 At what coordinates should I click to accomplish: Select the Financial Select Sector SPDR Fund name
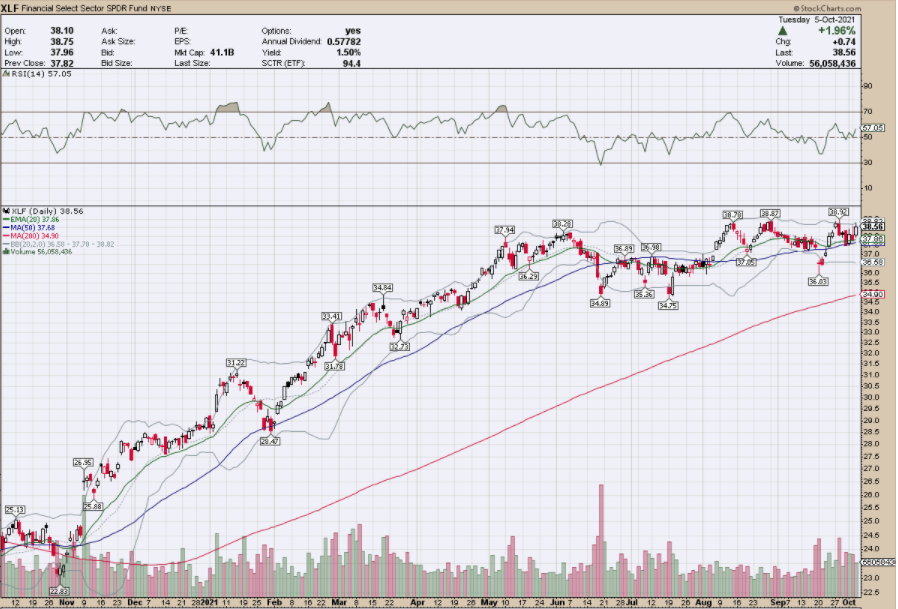coord(85,9)
